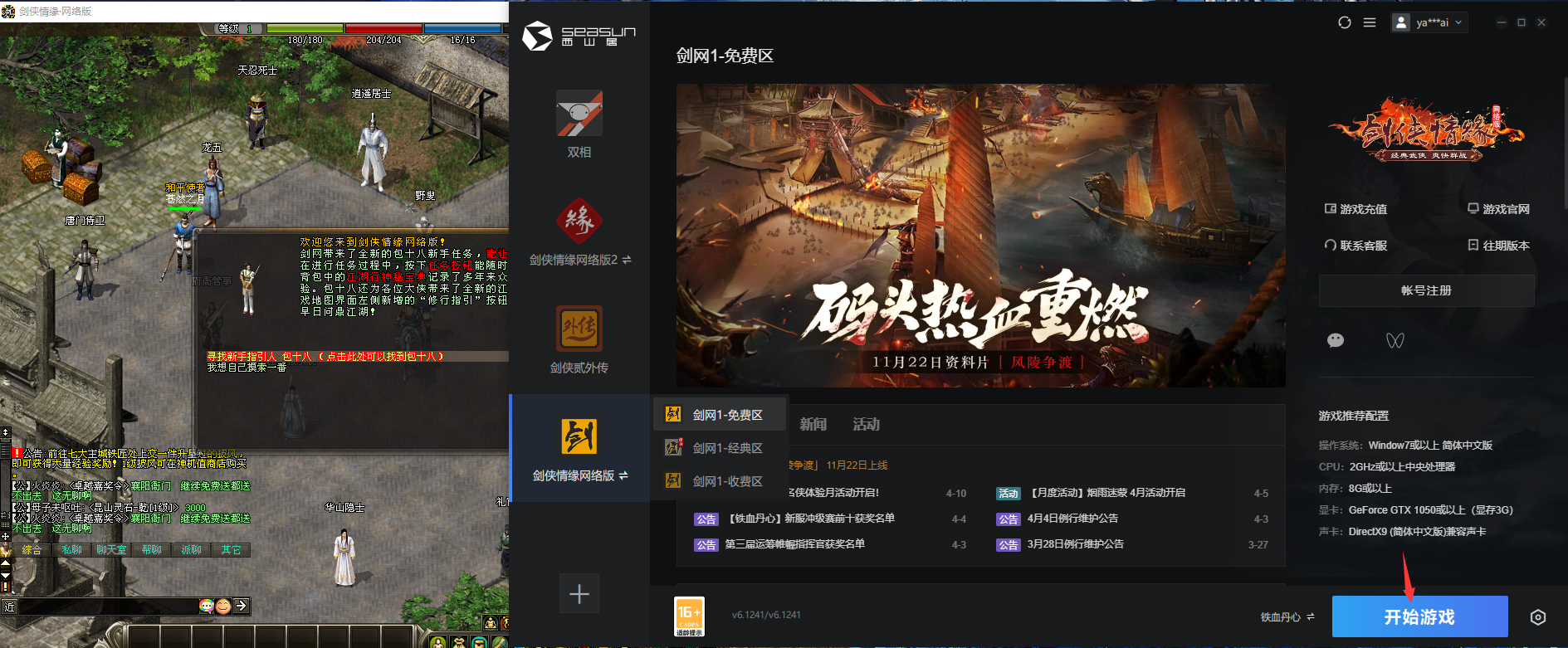Open the WeChat icon under 帐号注册
The height and width of the screenshot is (648, 1568).
pyautogui.click(x=1336, y=340)
